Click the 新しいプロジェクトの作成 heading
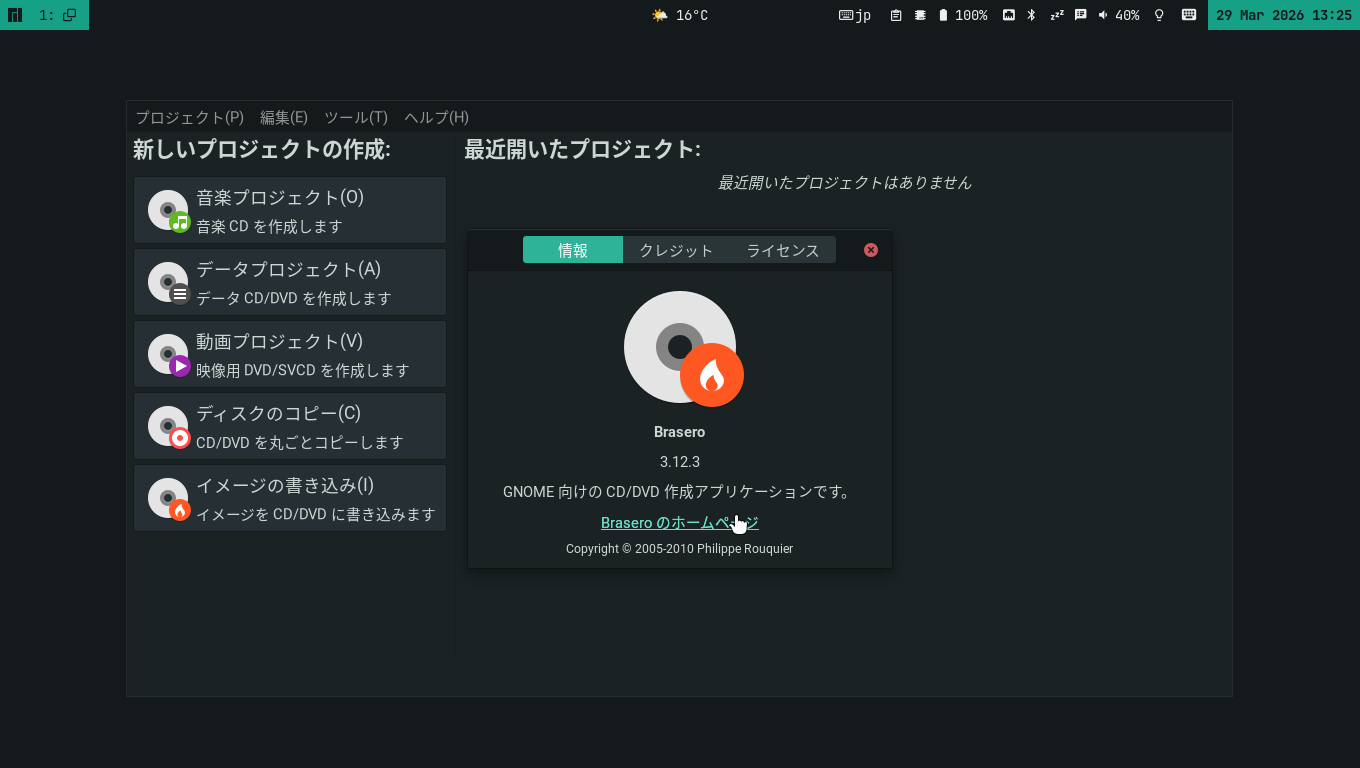 point(262,150)
